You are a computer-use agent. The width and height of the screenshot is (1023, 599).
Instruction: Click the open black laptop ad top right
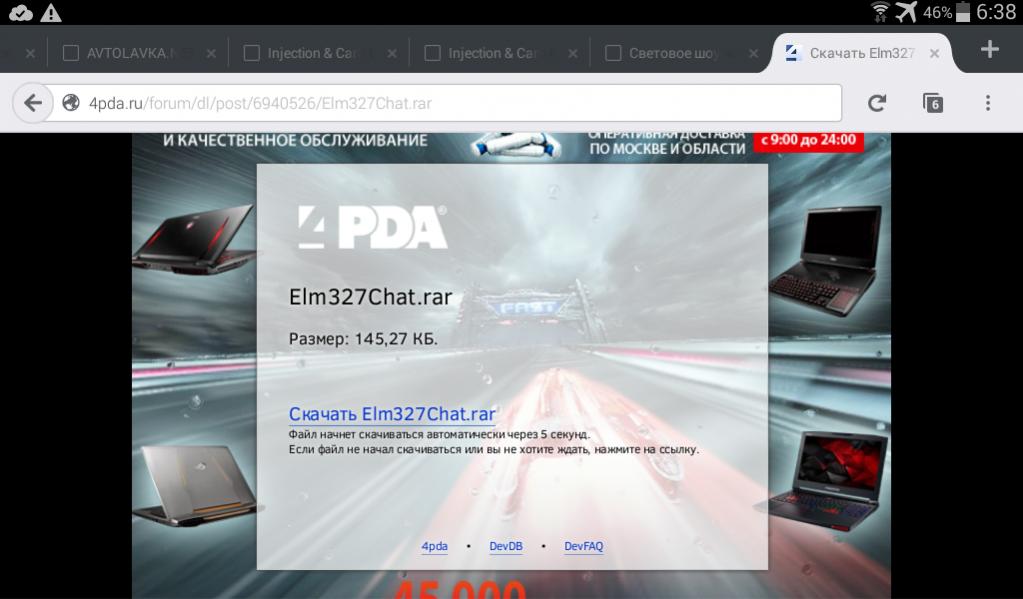tap(825, 260)
